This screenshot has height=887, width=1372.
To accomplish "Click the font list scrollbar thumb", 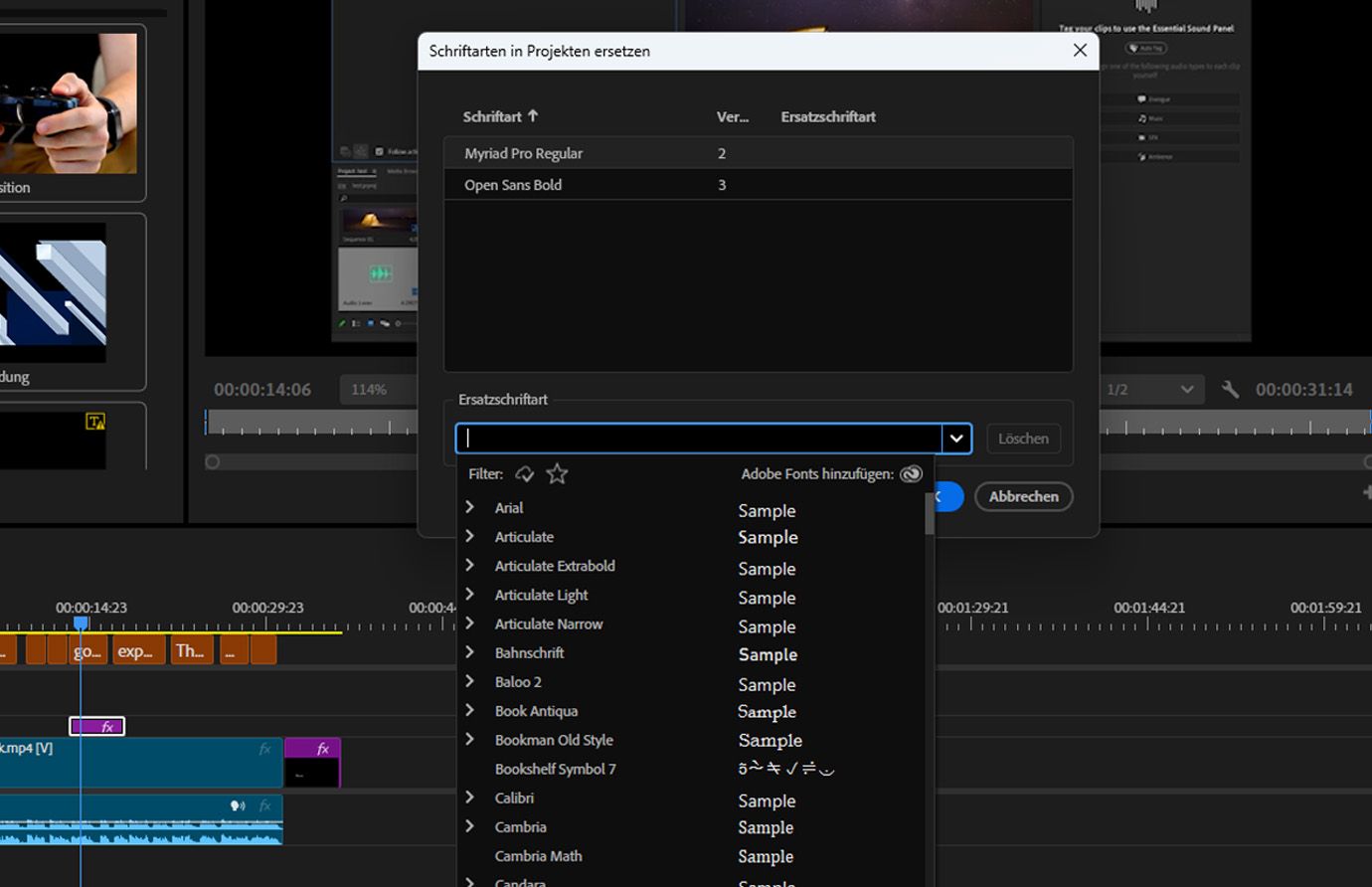I will click(x=930, y=513).
